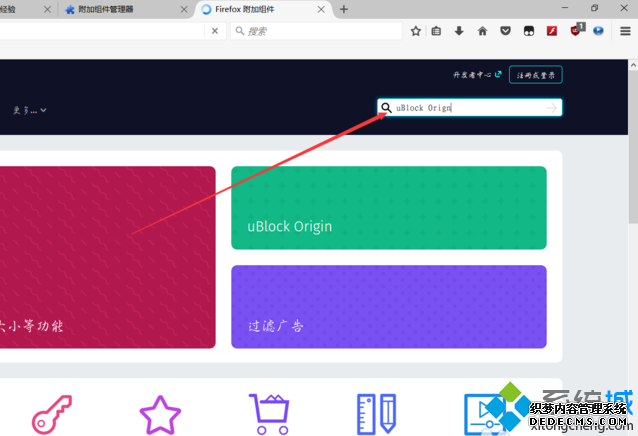
Task: Open the uBlock shield icon with badge
Action: click(575, 31)
